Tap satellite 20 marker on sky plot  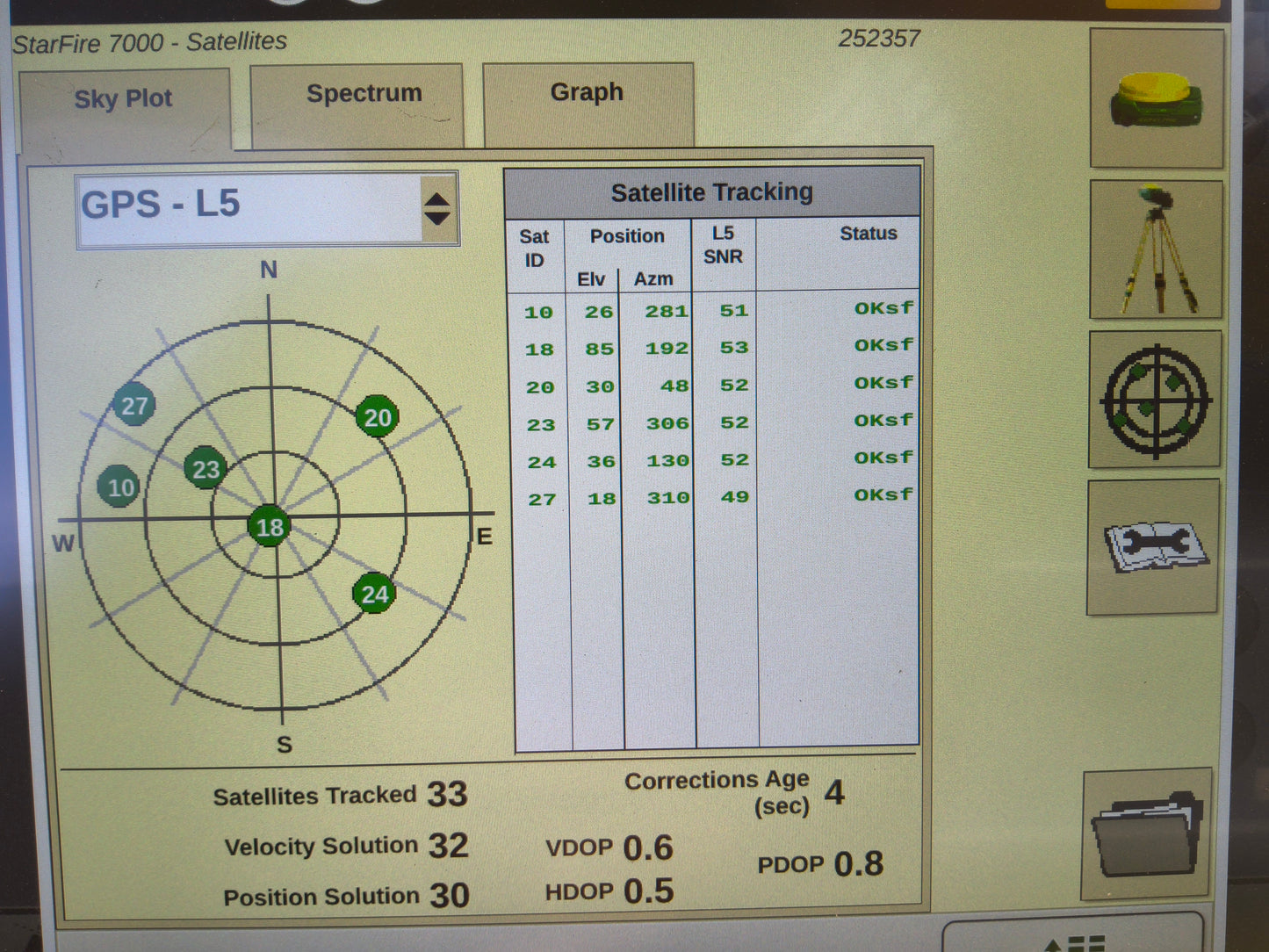378,417
